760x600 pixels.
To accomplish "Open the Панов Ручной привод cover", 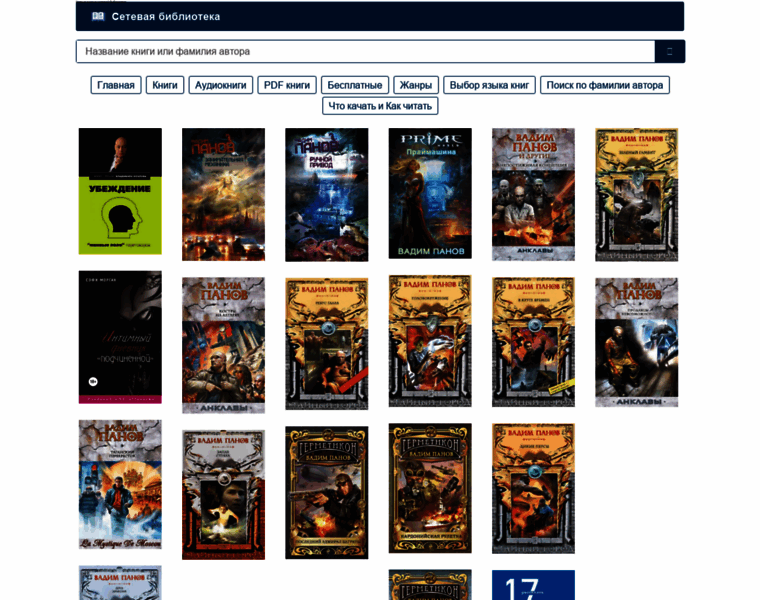I will click(327, 195).
